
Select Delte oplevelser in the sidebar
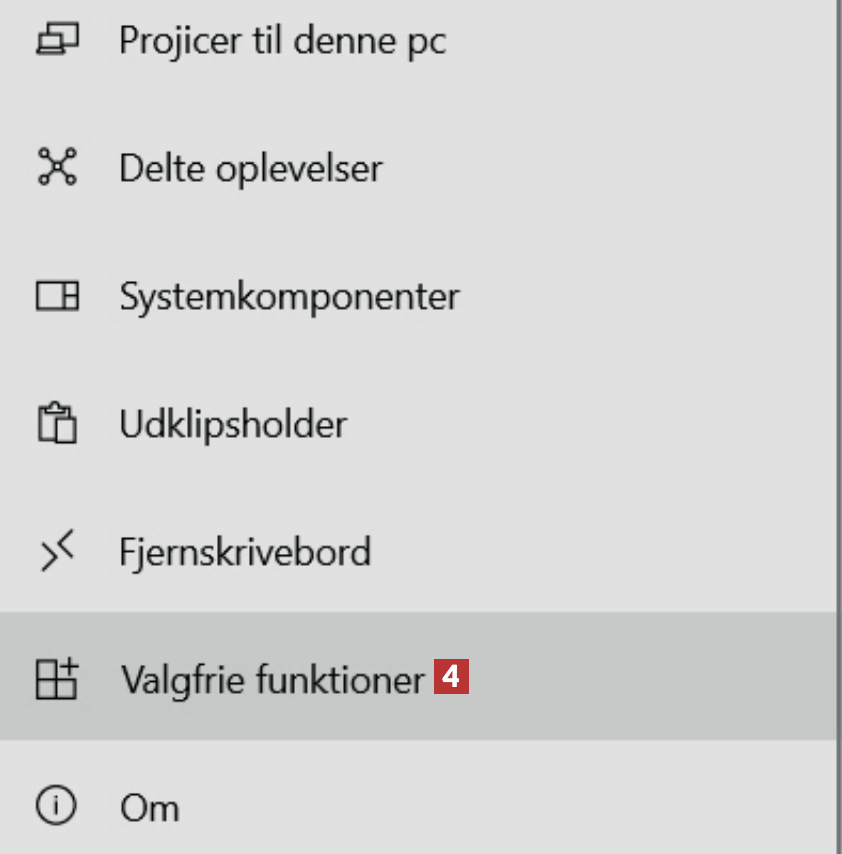point(250,169)
